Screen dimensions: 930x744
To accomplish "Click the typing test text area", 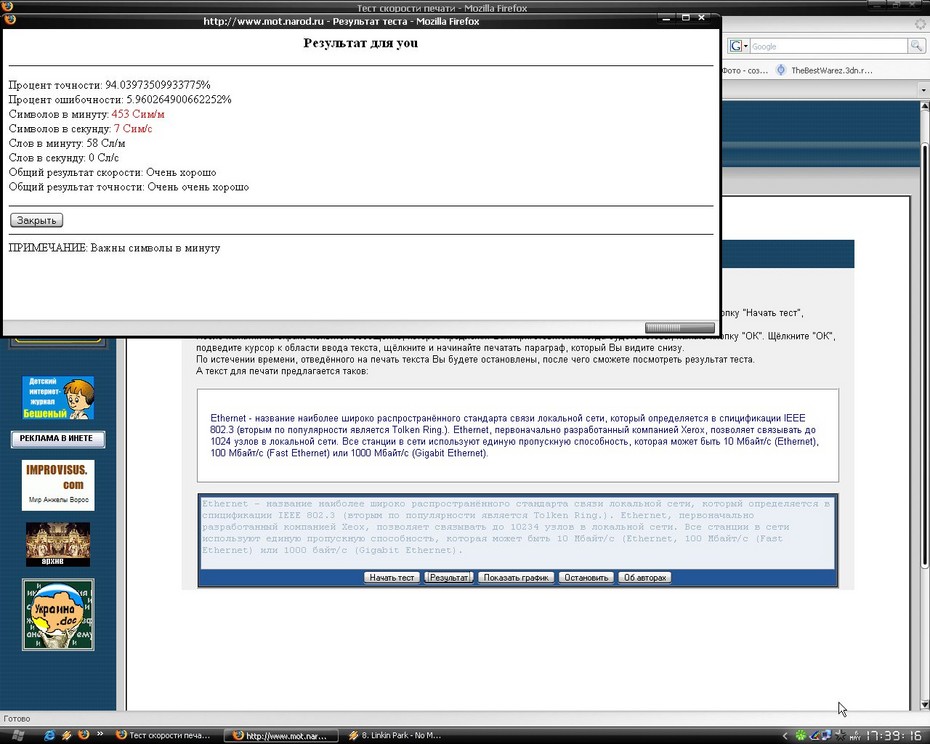I will (517, 531).
